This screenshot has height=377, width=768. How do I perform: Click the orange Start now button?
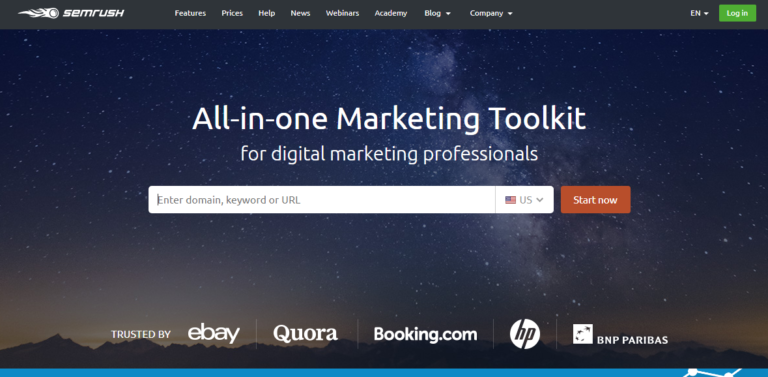pos(596,200)
